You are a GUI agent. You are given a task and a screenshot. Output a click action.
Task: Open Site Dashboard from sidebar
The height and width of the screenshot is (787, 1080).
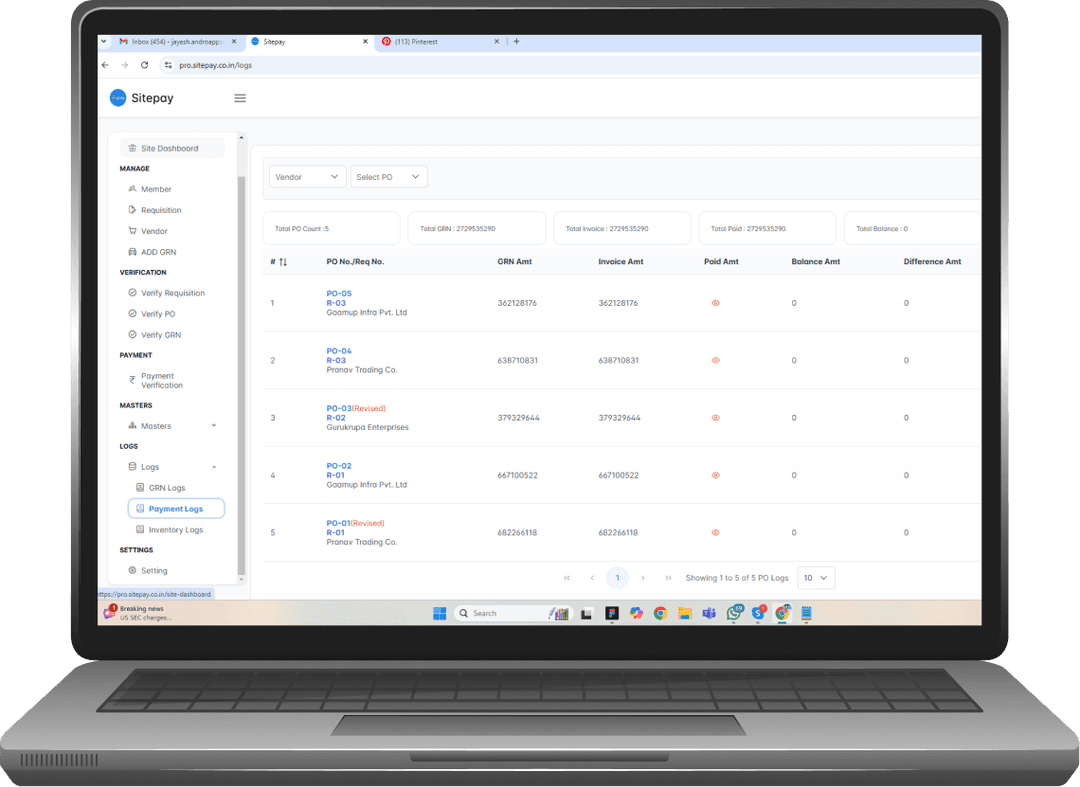click(170, 148)
